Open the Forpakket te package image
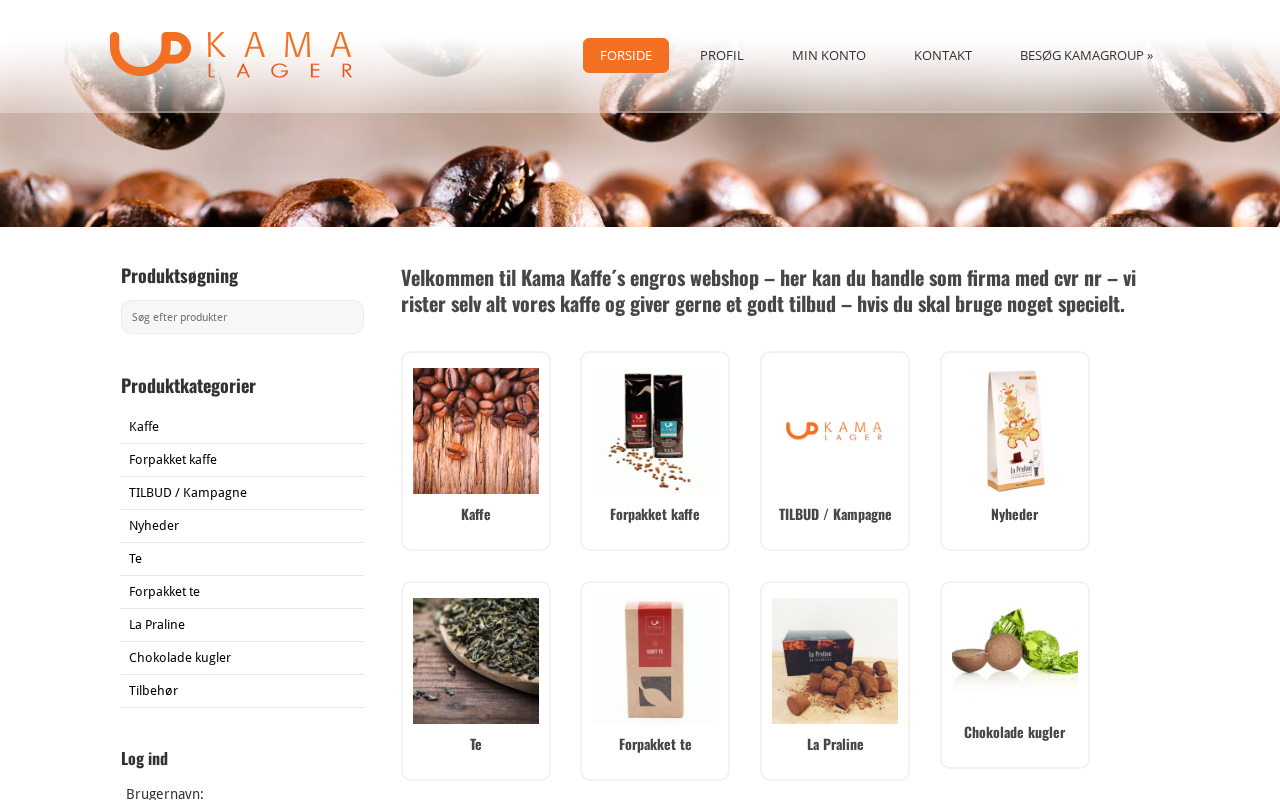 pyautogui.click(x=655, y=661)
